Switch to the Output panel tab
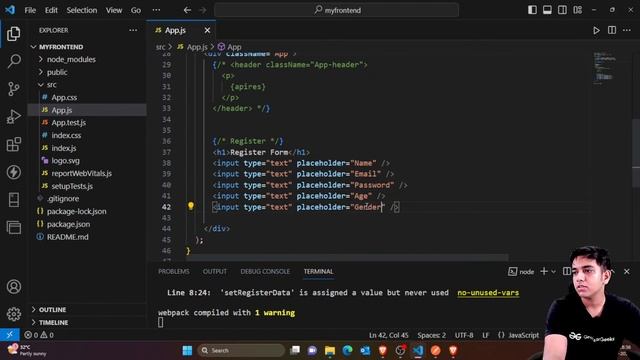The width and height of the screenshot is (640, 360). coord(215,271)
